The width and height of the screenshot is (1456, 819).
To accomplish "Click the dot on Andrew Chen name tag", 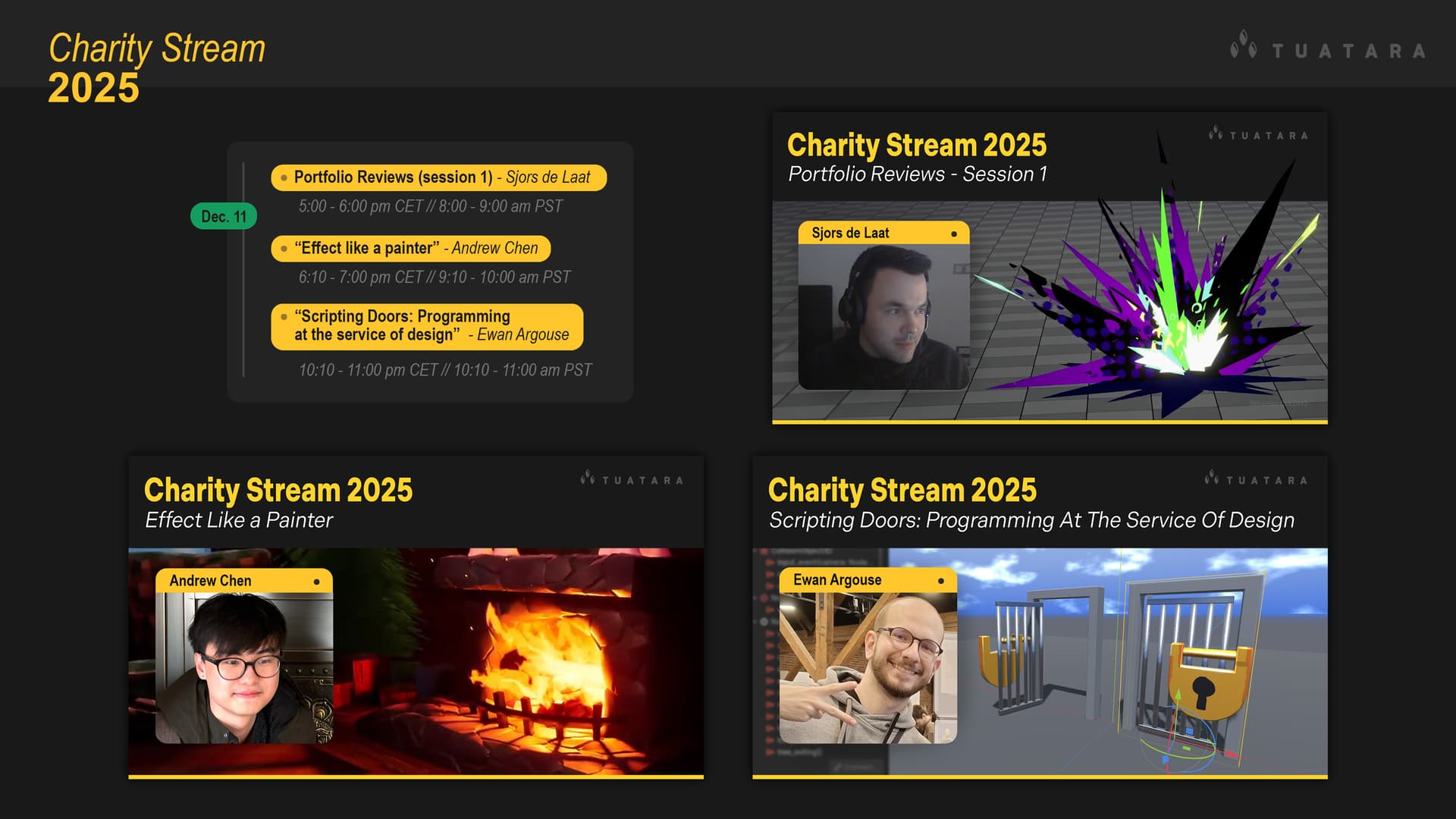I will point(316,582).
